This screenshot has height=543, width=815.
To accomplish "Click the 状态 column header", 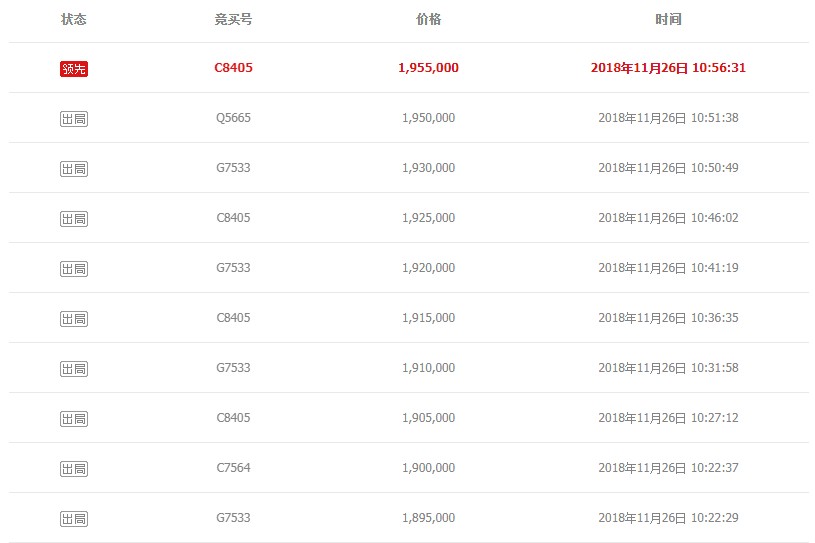I will [x=74, y=20].
